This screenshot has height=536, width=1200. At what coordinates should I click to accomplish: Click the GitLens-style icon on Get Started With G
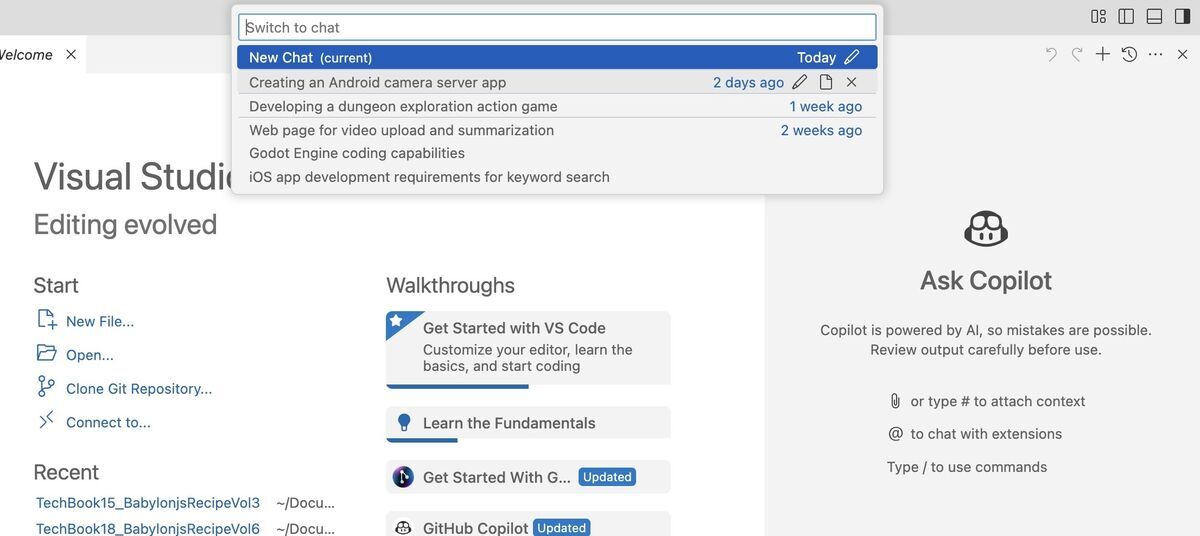pyautogui.click(x=403, y=477)
